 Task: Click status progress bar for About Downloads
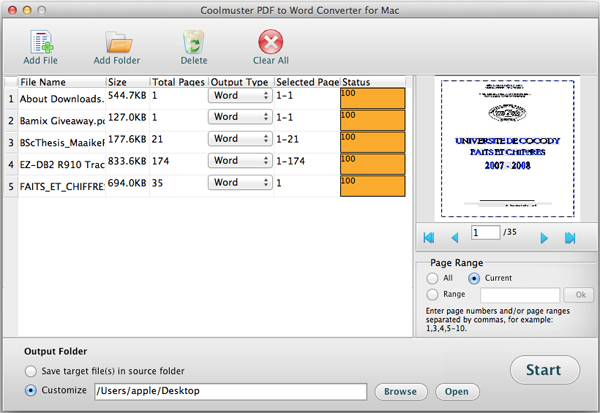point(373,99)
